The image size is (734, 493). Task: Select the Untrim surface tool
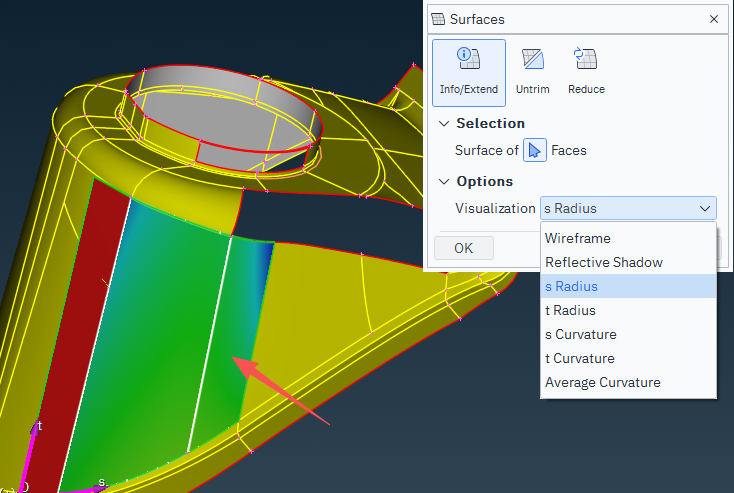click(x=531, y=72)
